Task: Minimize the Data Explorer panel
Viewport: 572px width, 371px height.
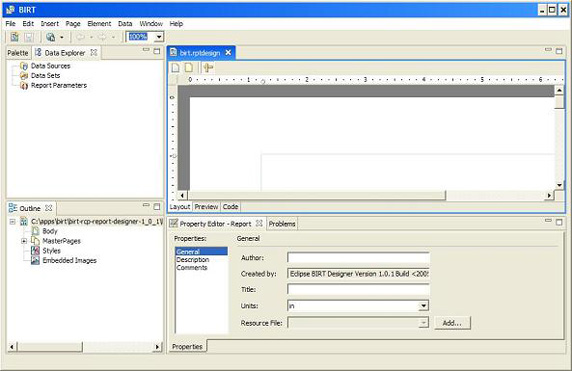Action: tap(146, 50)
